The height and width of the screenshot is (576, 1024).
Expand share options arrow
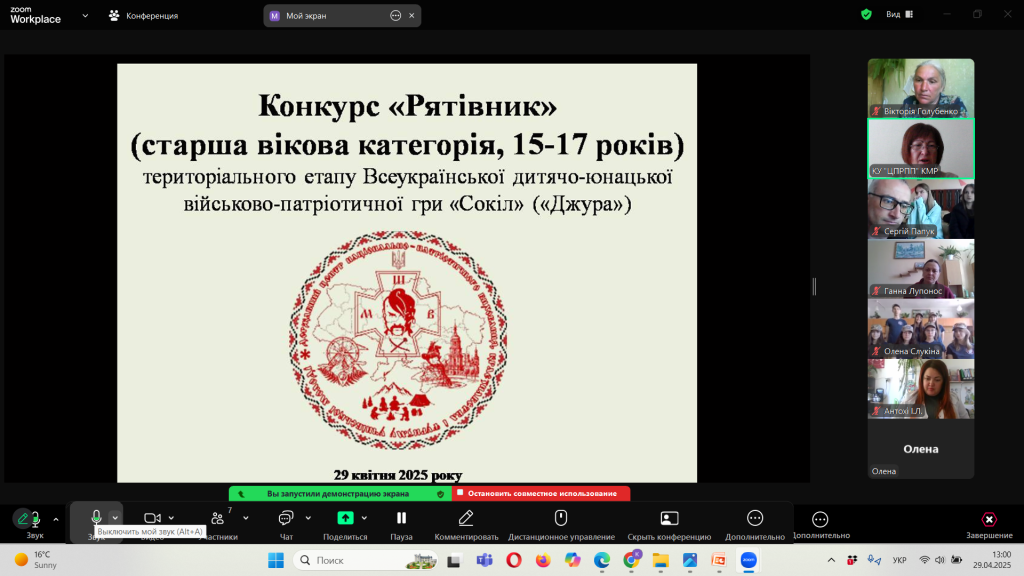[364, 518]
